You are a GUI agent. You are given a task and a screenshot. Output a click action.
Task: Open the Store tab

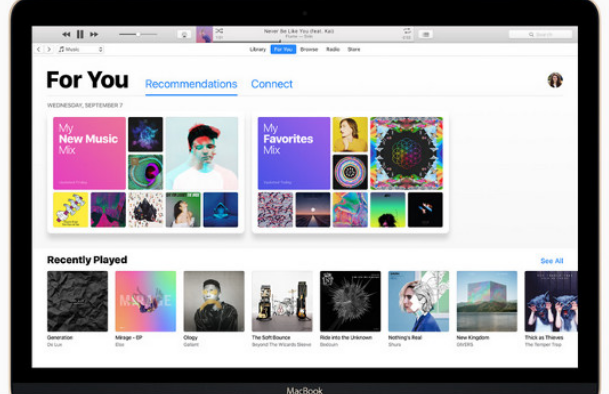(354, 49)
